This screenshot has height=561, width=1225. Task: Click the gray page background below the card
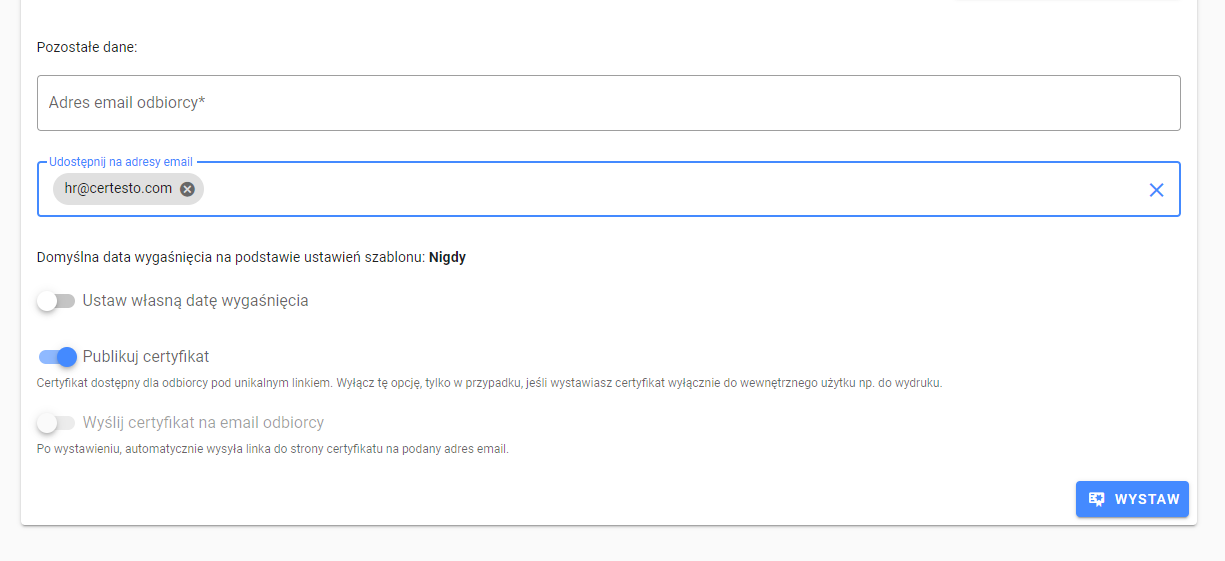pos(612,545)
